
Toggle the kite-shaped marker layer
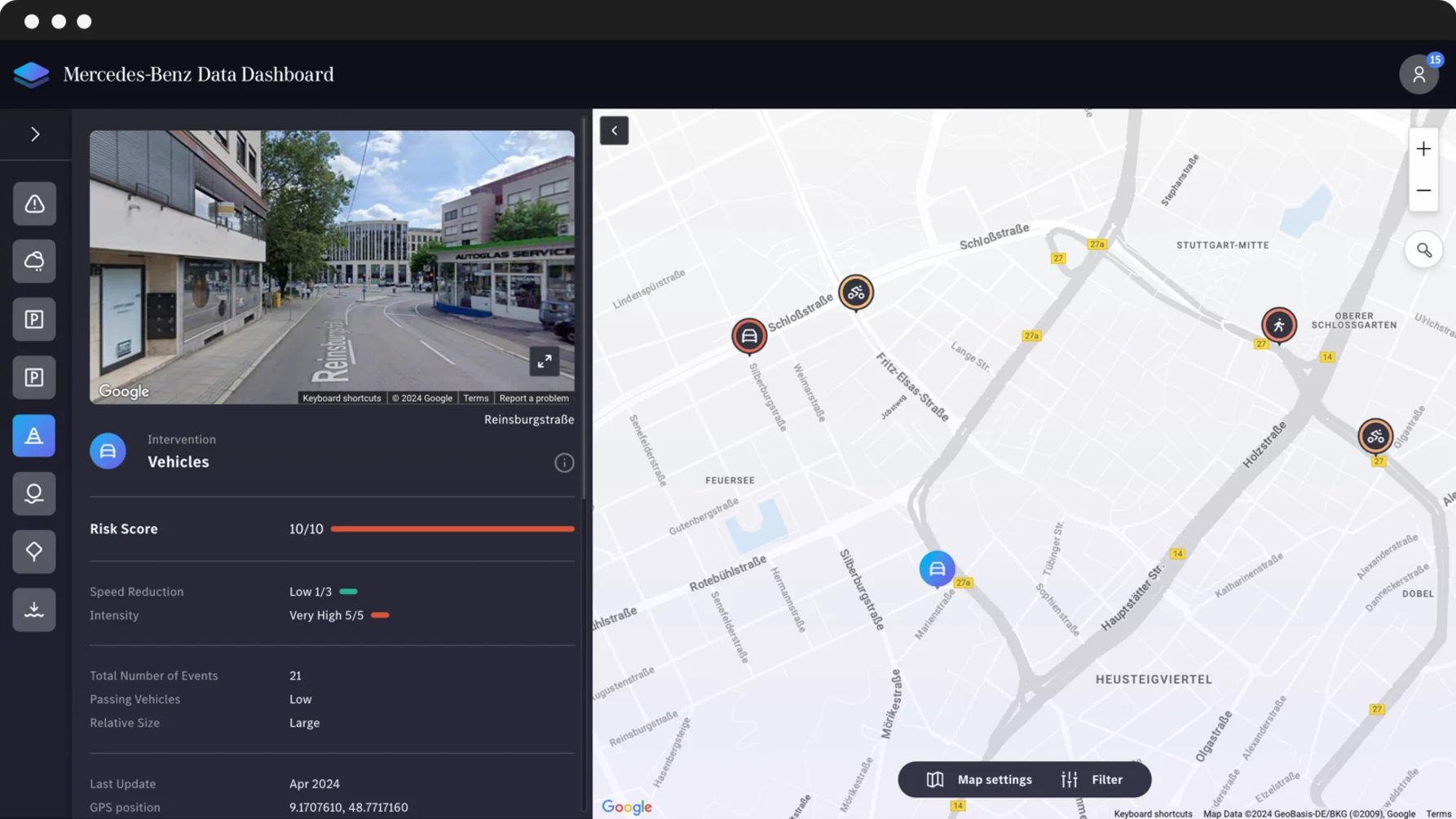pos(33,551)
